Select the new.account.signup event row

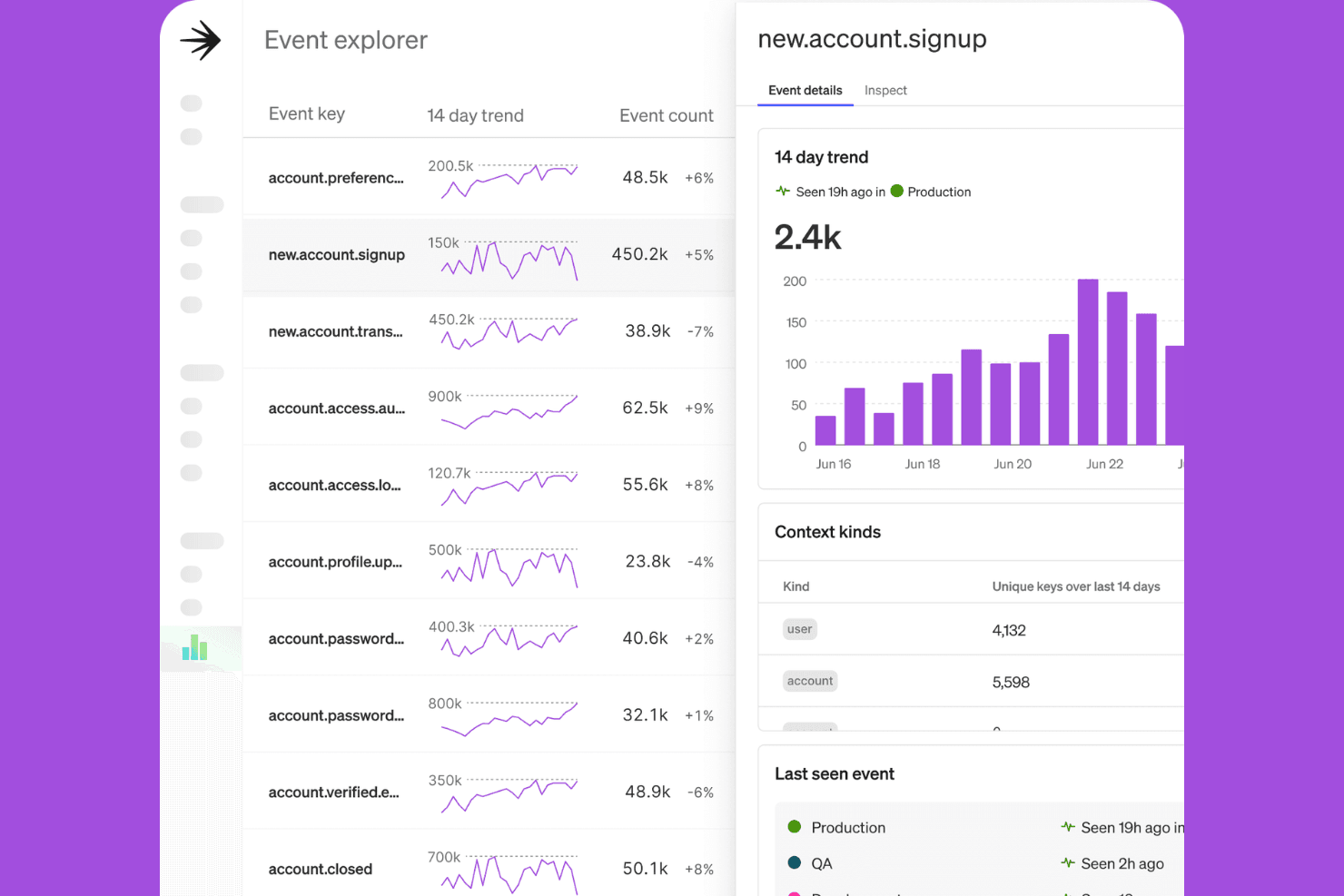tap(489, 254)
